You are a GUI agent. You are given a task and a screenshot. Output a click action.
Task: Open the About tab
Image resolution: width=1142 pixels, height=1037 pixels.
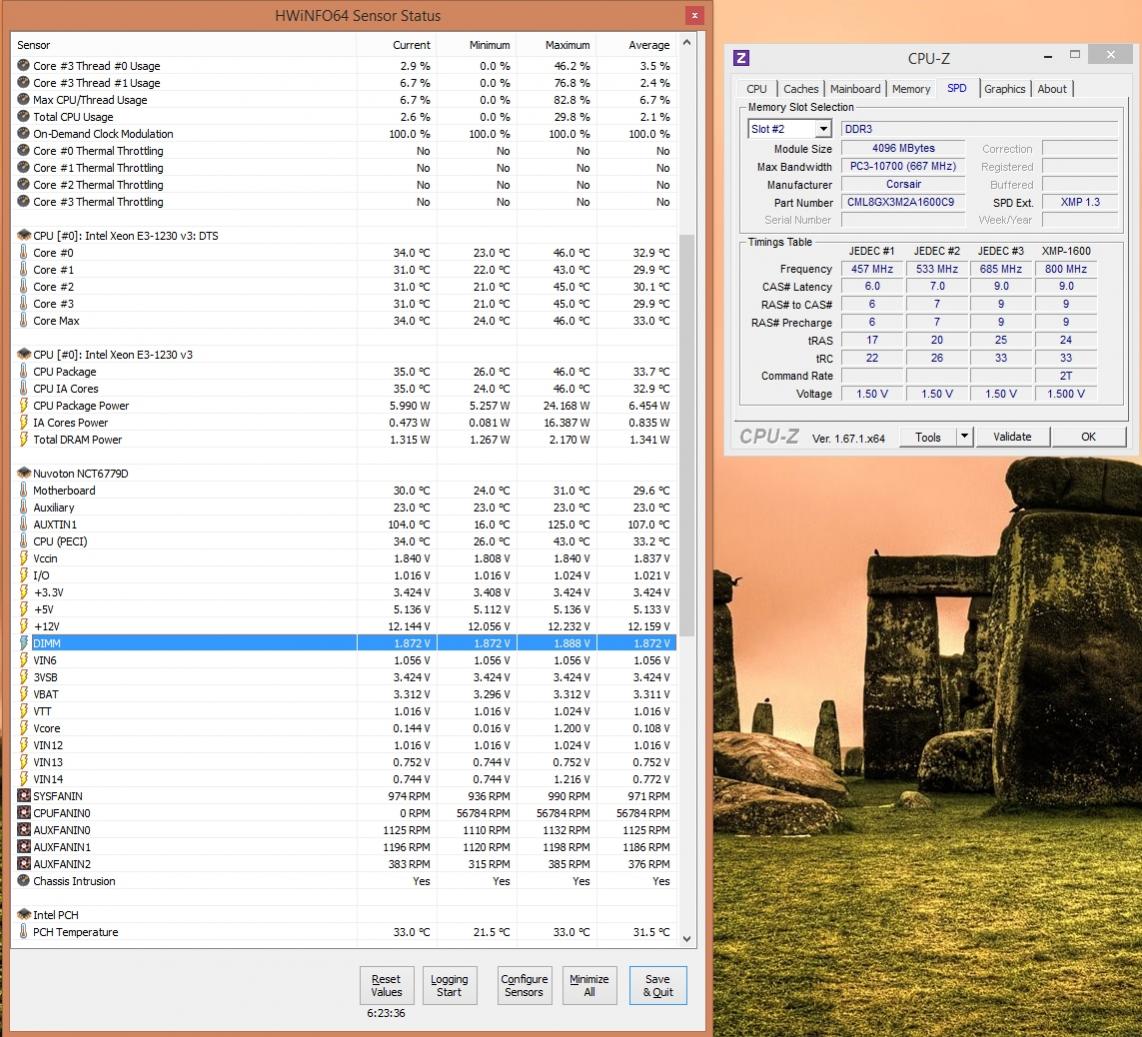(x=1052, y=89)
